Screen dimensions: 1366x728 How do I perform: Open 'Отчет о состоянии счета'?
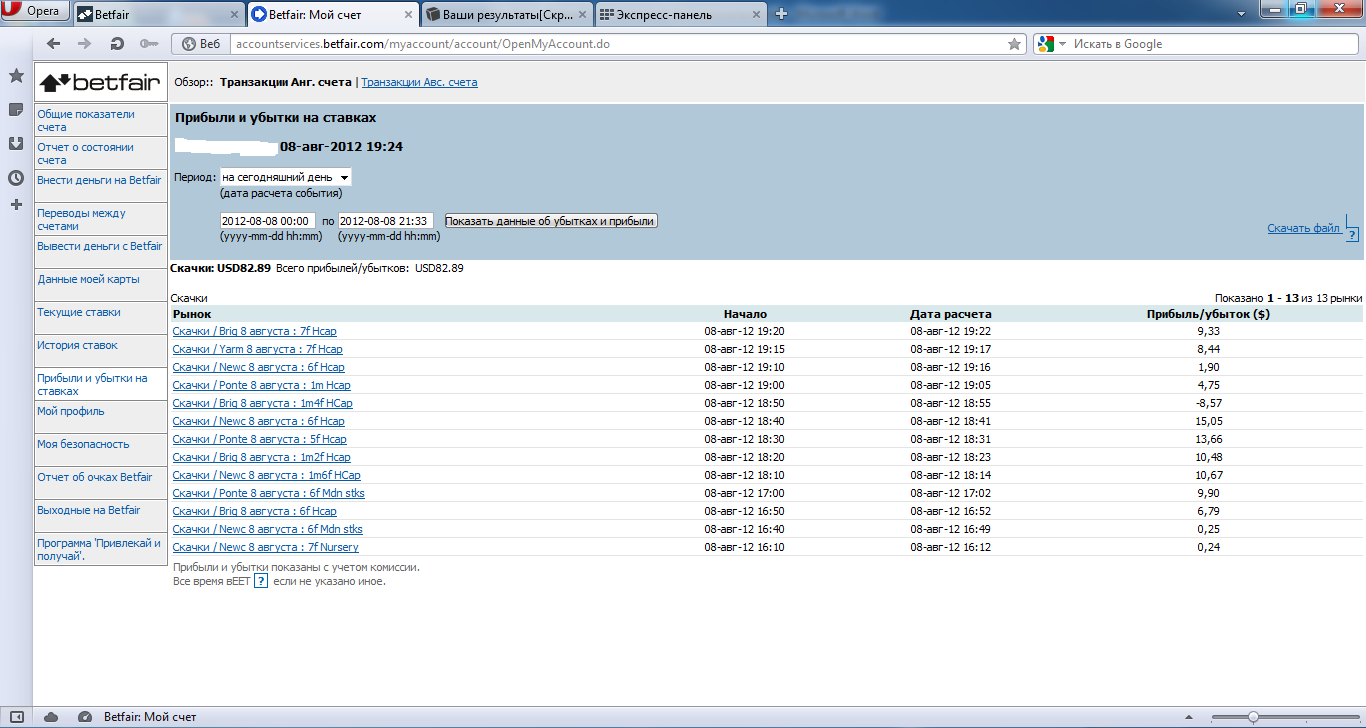click(x=100, y=153)
